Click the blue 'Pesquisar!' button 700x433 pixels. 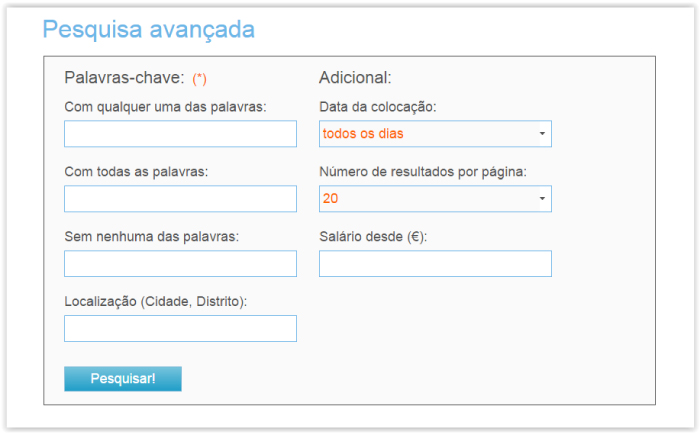point(123,379)
